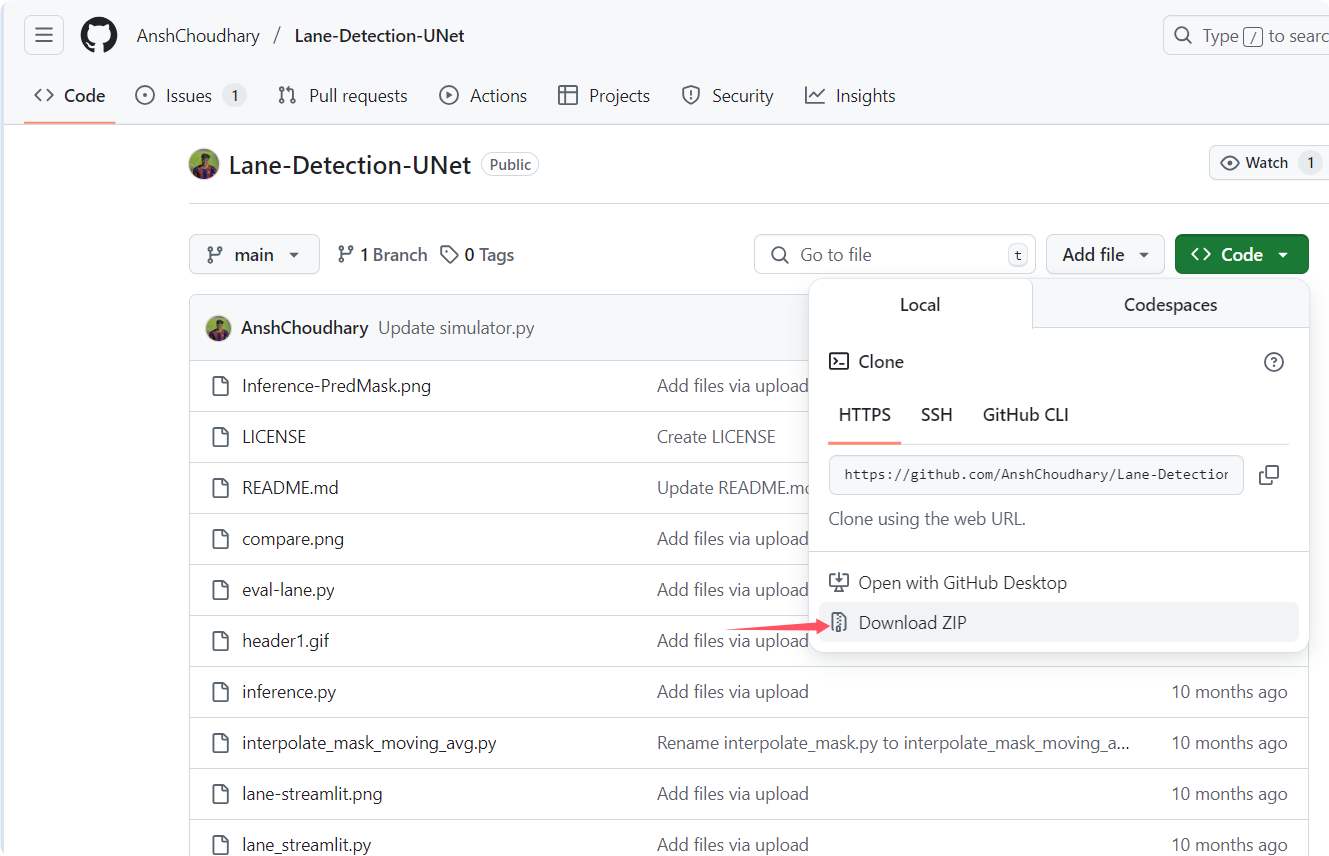The image size is (1329, 856).
Task: Click the Insights graph icon
Action: click(x=814, y=95)
